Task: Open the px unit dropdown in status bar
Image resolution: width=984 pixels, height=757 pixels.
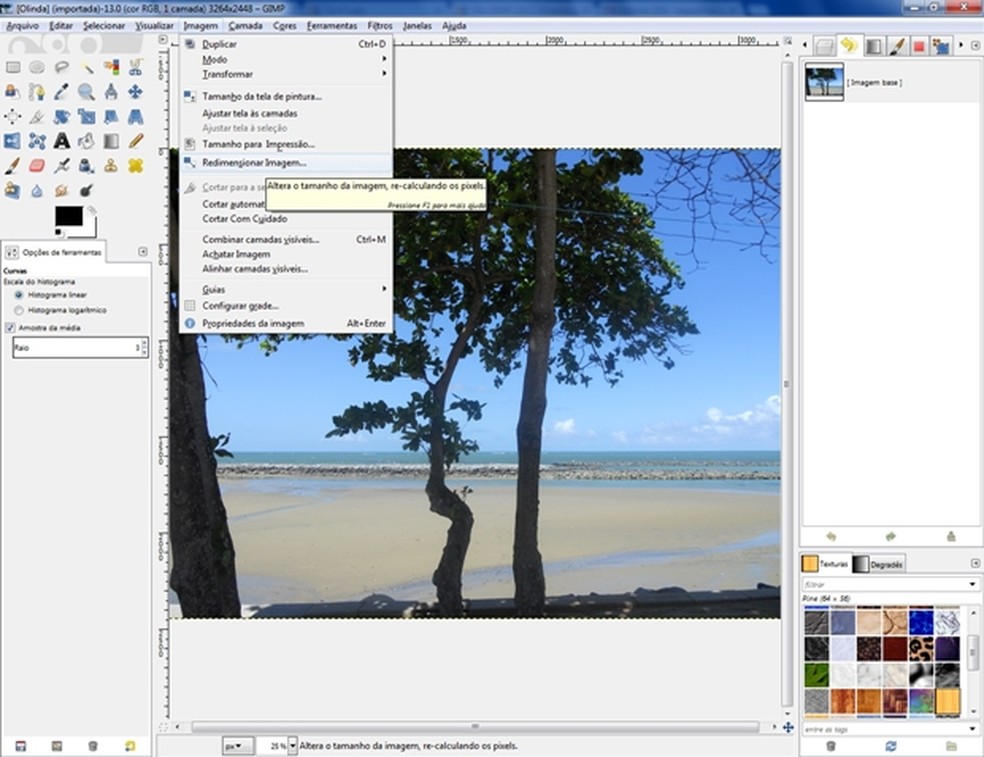Action: (x=237, y=746)
